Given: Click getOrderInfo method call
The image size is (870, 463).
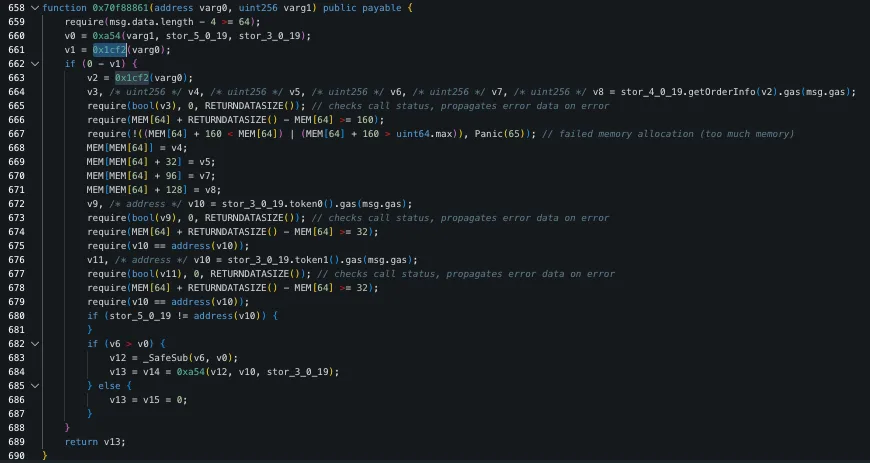Looking at the screenshot, I should point(722,92).
